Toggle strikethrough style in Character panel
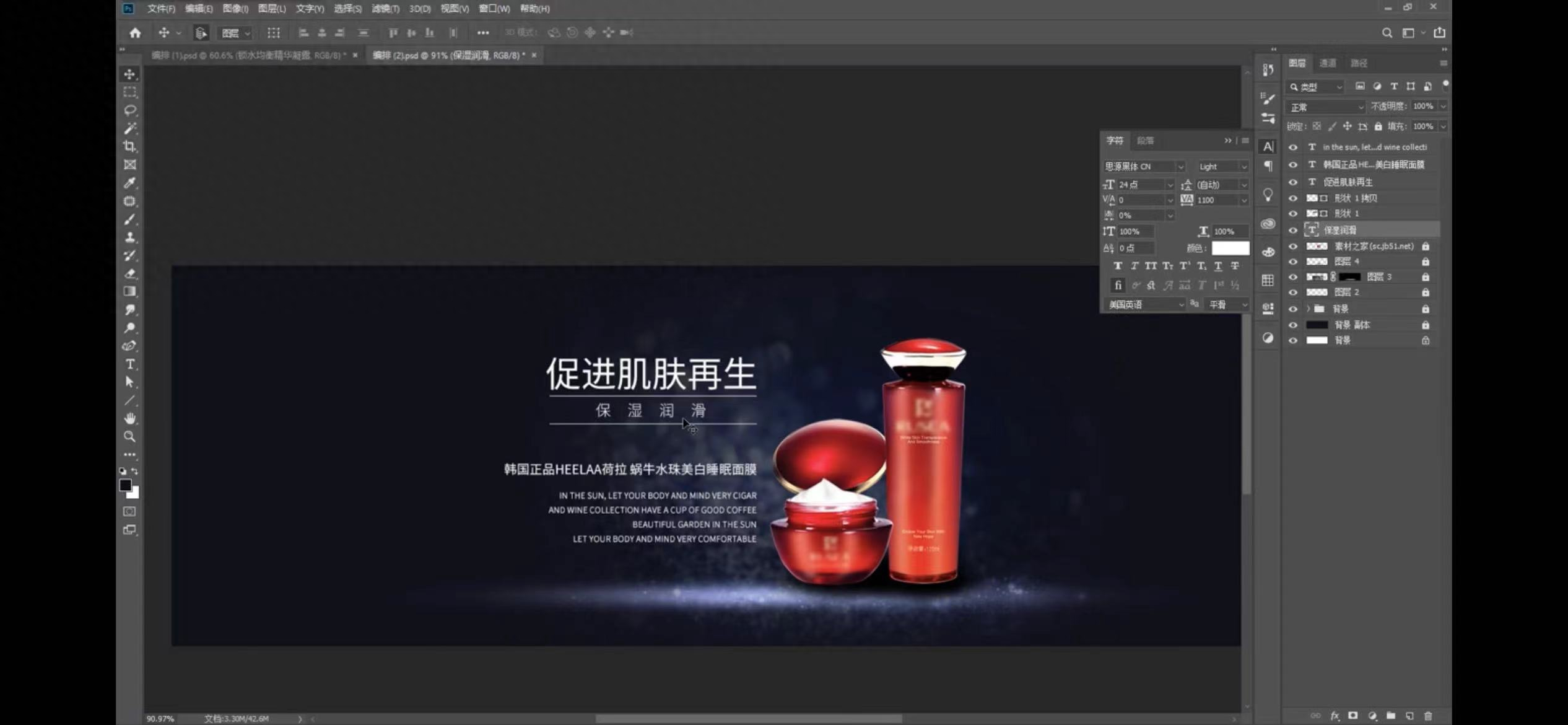 pyautogui.click(x=1235, y=266)
